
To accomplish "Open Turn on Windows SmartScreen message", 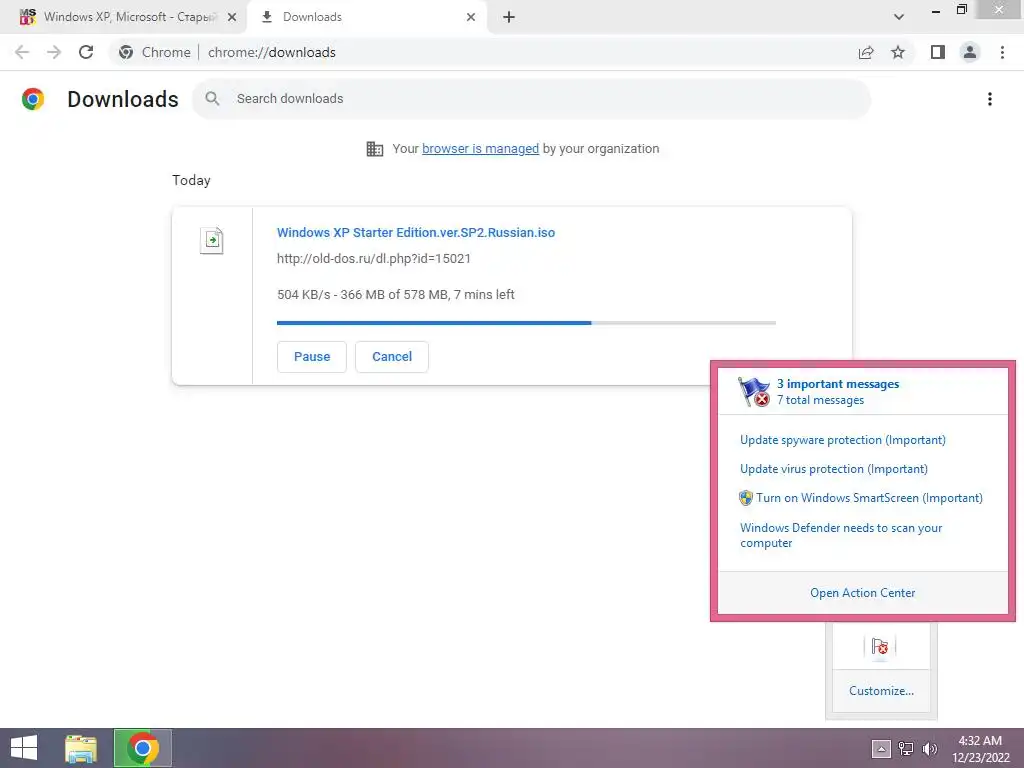I will pyautogui.click(x=861, y=498).
